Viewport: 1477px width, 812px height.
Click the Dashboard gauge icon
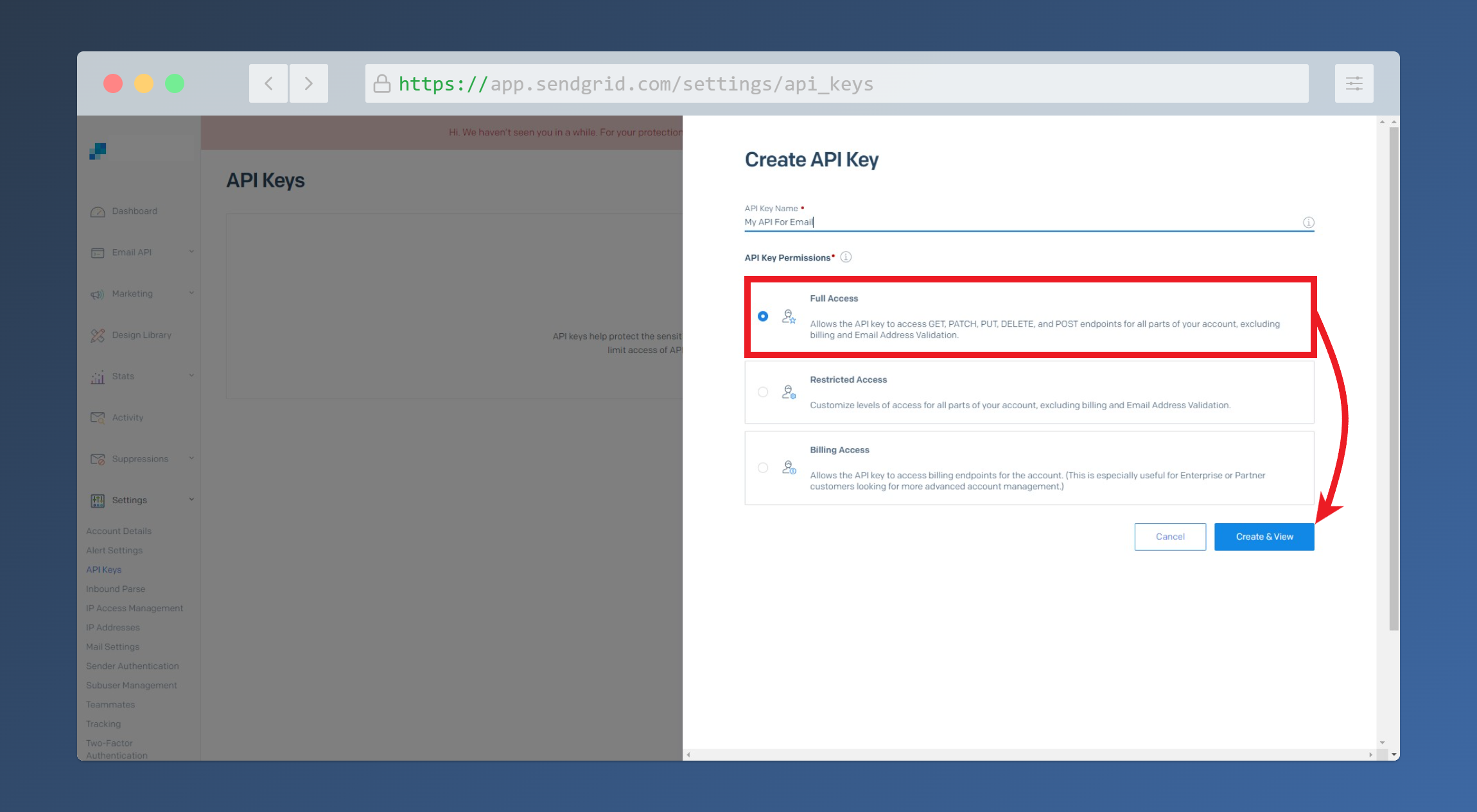(x=98, y=212)
